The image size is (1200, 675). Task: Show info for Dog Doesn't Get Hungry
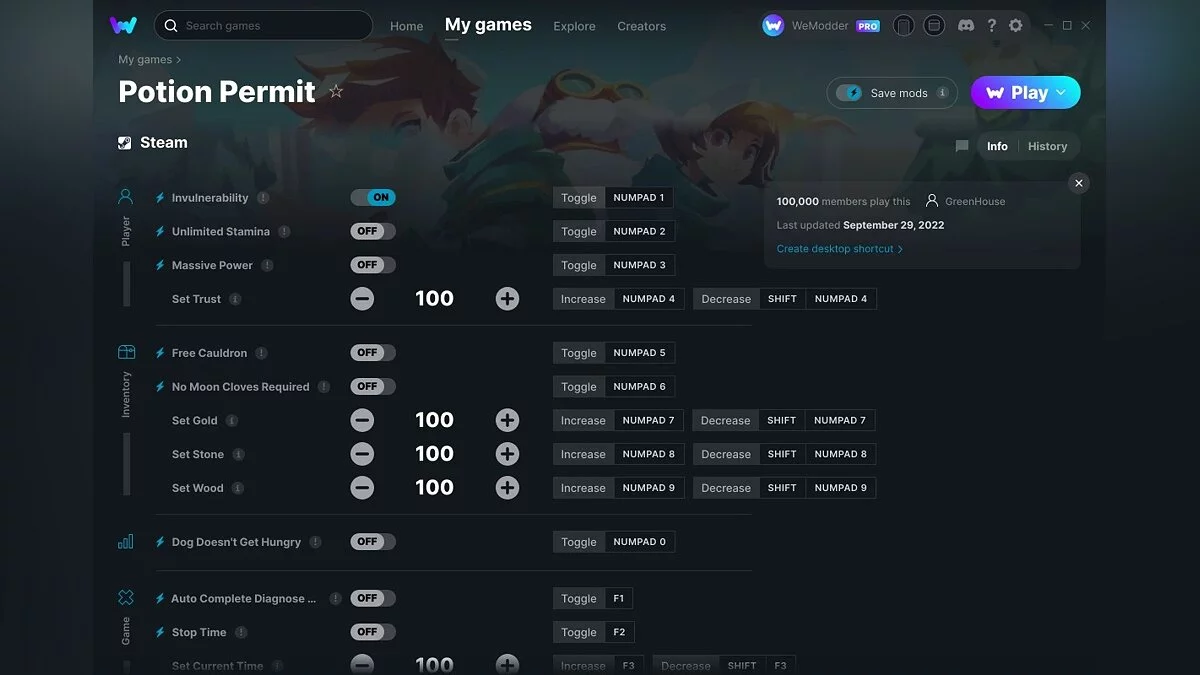pos(315,542)
